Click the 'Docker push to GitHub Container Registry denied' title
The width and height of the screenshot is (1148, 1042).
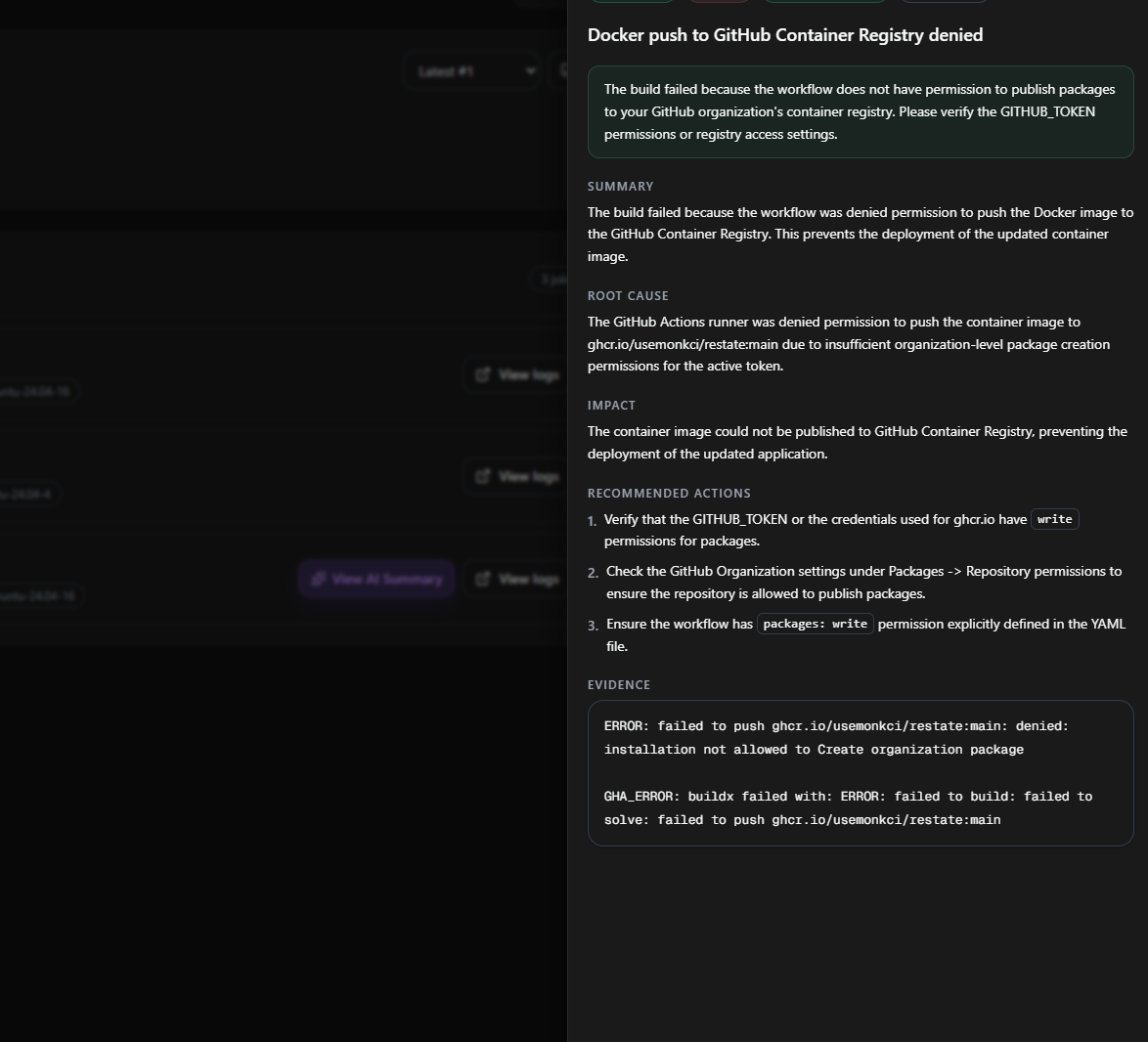pyautogui.click(x=785, y=35)
